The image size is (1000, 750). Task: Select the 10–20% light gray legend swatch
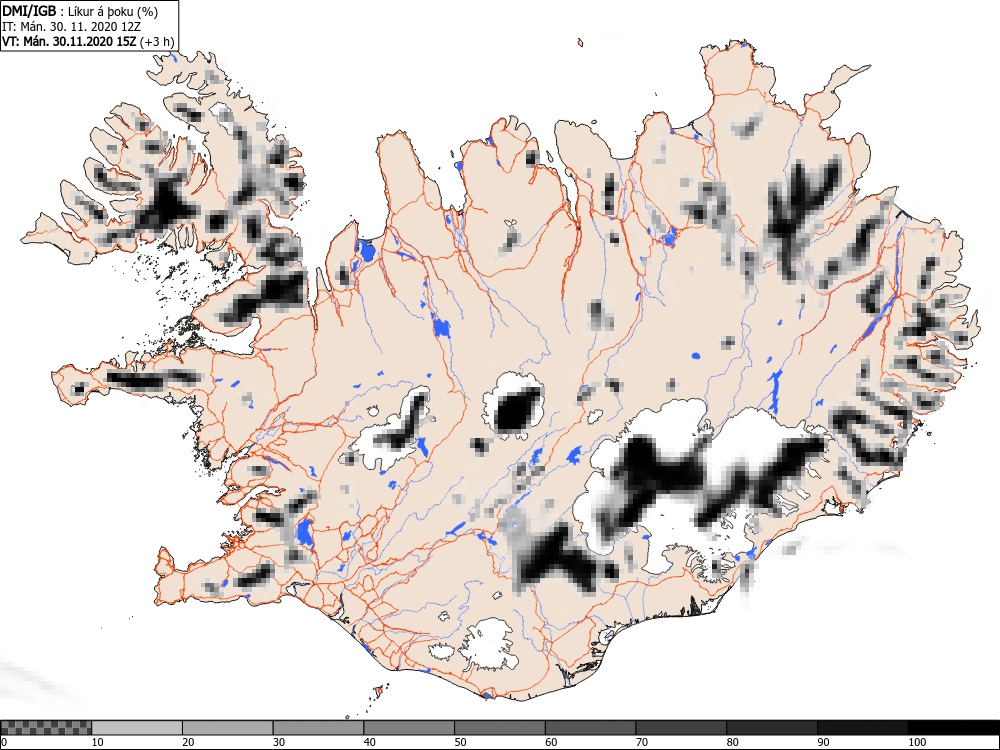tap(137, 728)
